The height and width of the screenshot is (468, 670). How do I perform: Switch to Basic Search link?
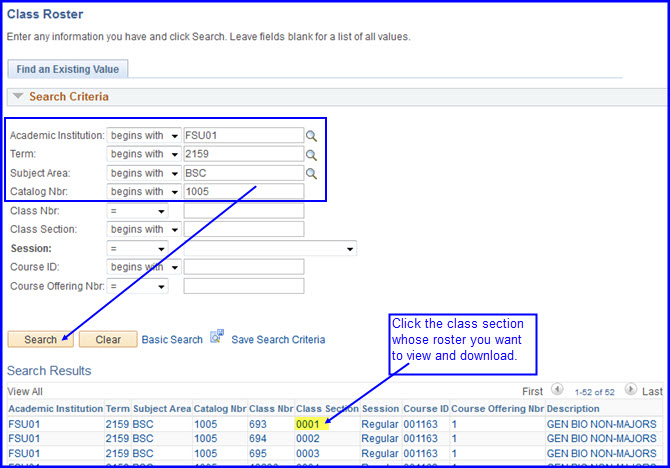pyautogui.click(x=172, y=339)
